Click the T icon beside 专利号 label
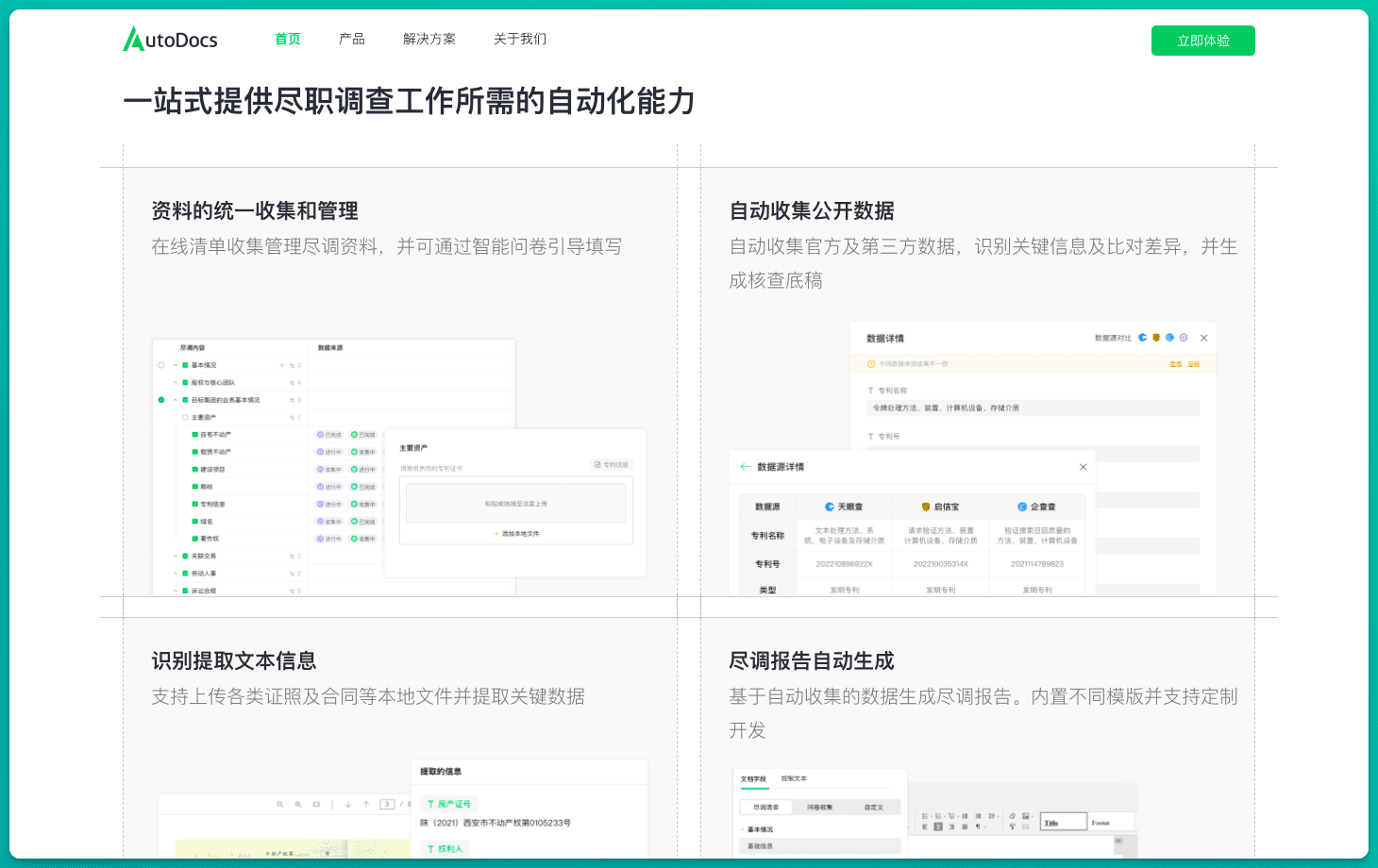1378x868 pixels. [x=870, y=436]
